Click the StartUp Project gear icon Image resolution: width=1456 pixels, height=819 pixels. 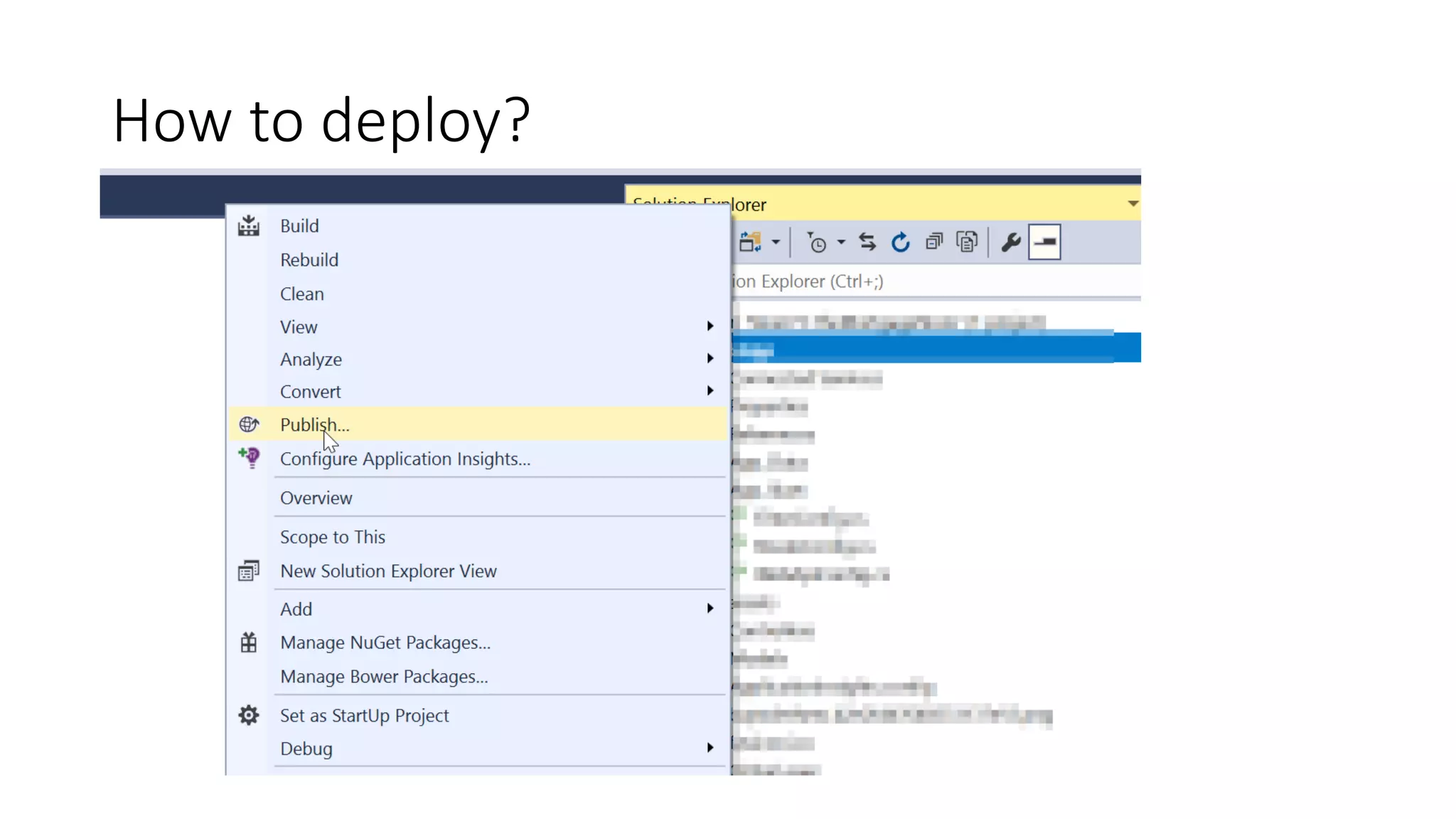tap(248, 715)
